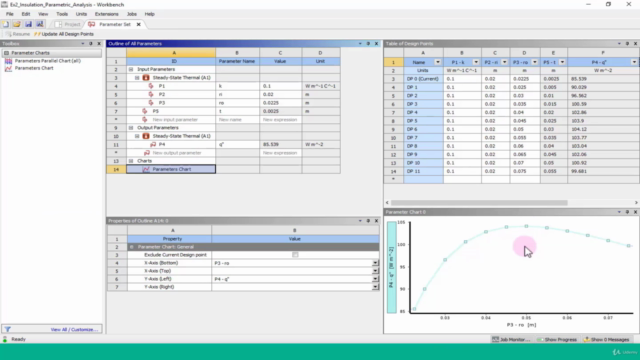Click the P1 input parameter icon
Image resolution: width=640 pixels, height=360 pixels.
(x=151, y=86)
